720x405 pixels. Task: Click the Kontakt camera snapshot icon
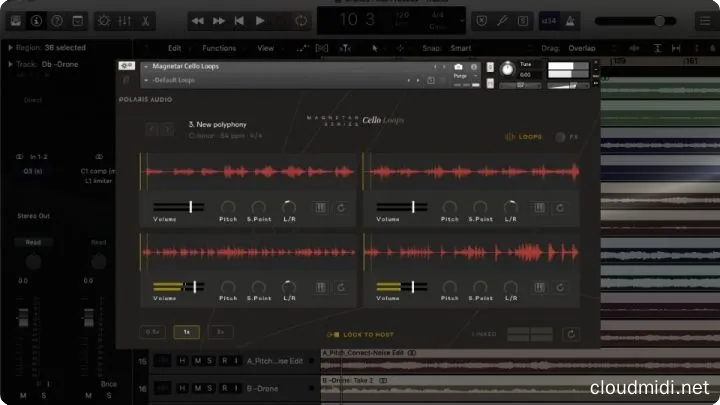click(458, 67)
